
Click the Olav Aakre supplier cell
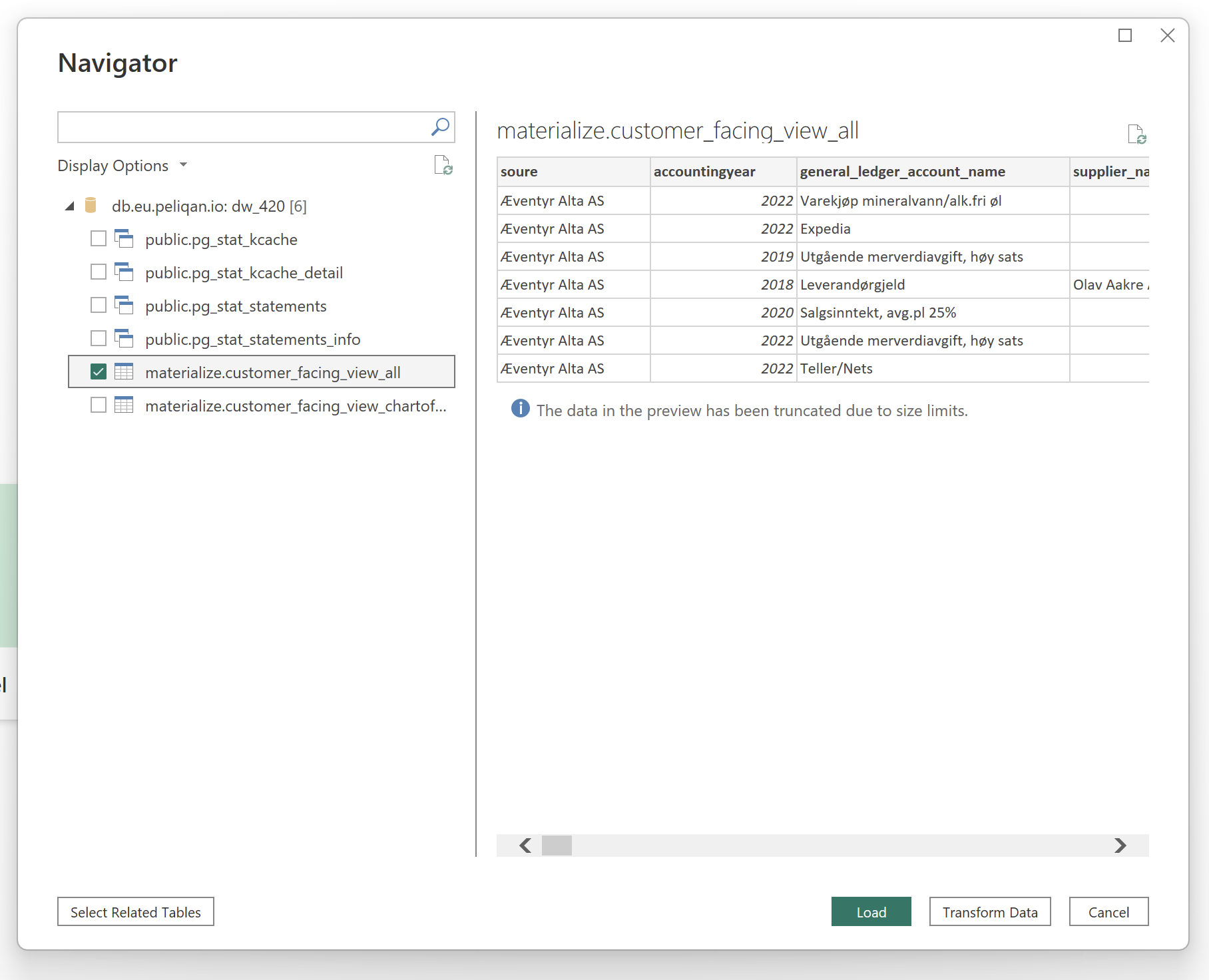tap(1110, 284)
